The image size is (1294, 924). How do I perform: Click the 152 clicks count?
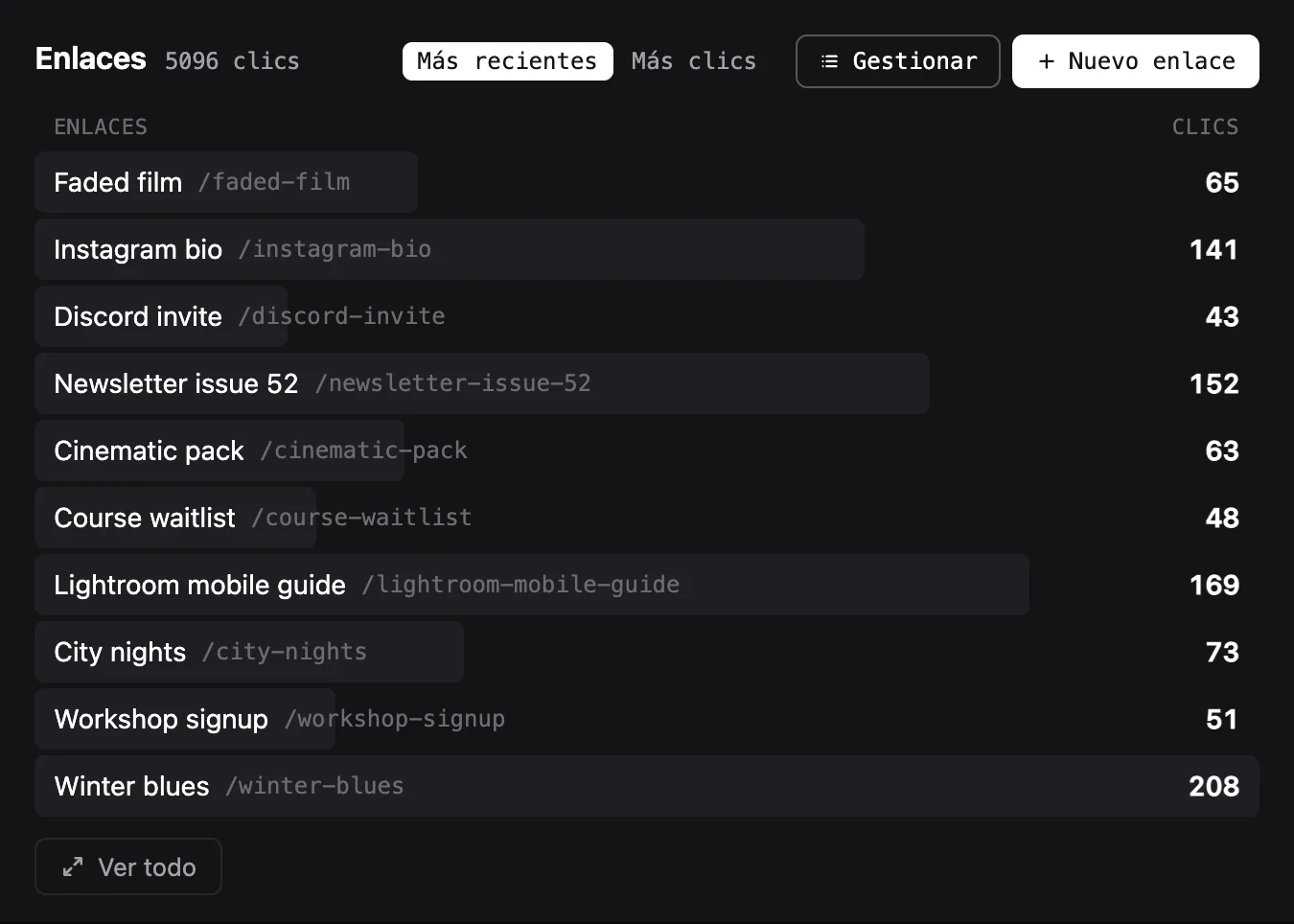click(1214, 383)
